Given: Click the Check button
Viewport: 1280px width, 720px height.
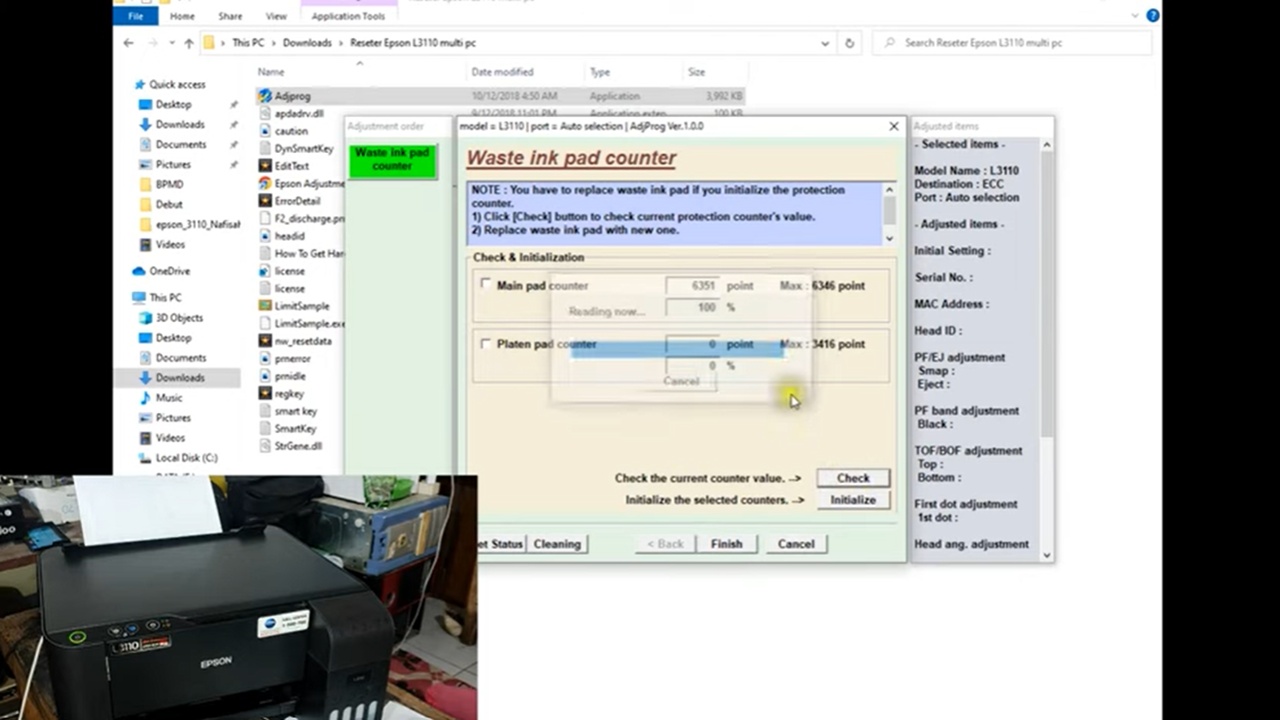Looking at the screenshot, I should tap(853, 478).
